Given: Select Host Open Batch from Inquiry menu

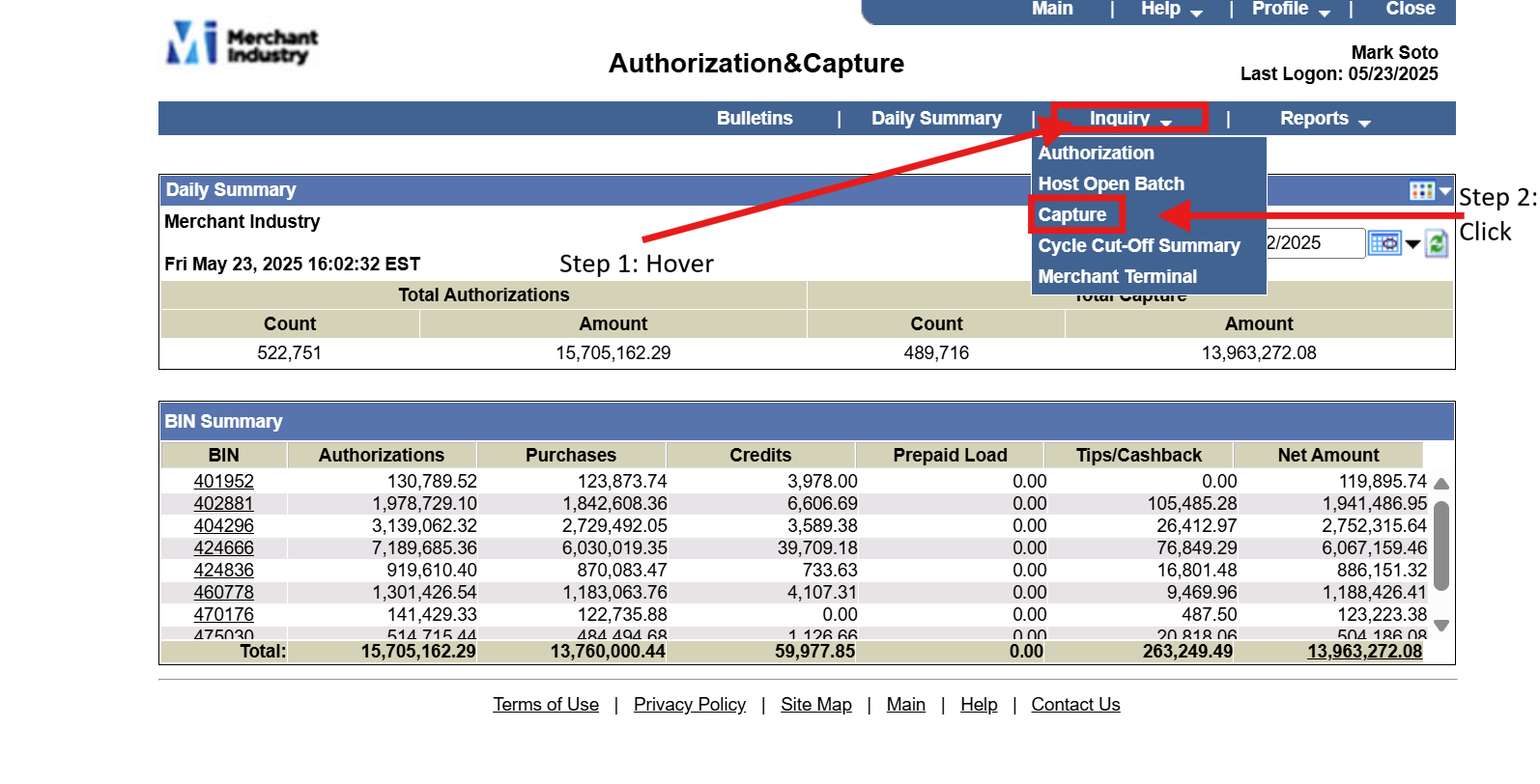Looking at the screenshot, I should [1111, 183].
